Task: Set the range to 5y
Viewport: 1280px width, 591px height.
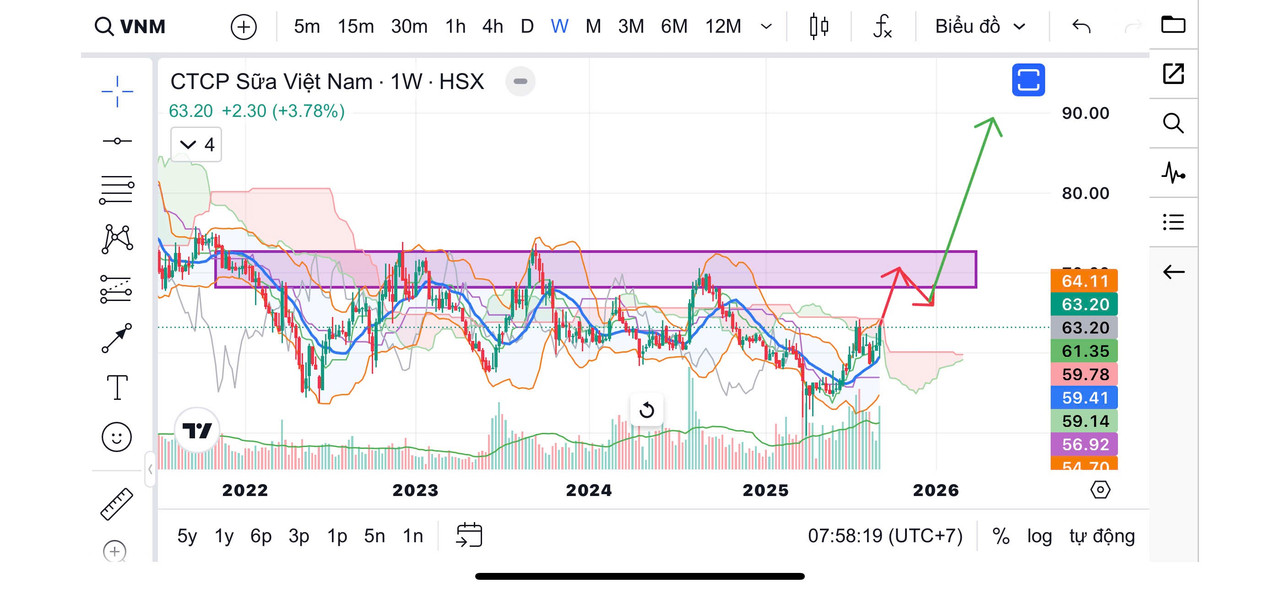Action: [x=187, y=536]
